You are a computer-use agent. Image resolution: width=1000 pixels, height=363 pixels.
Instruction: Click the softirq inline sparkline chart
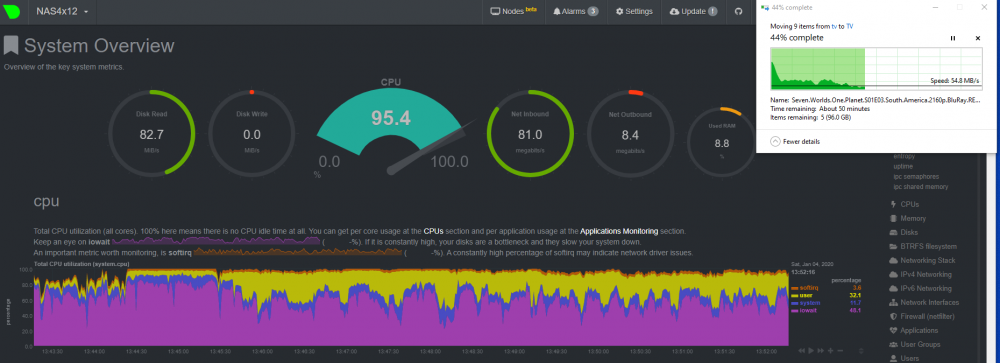point(297,253)
